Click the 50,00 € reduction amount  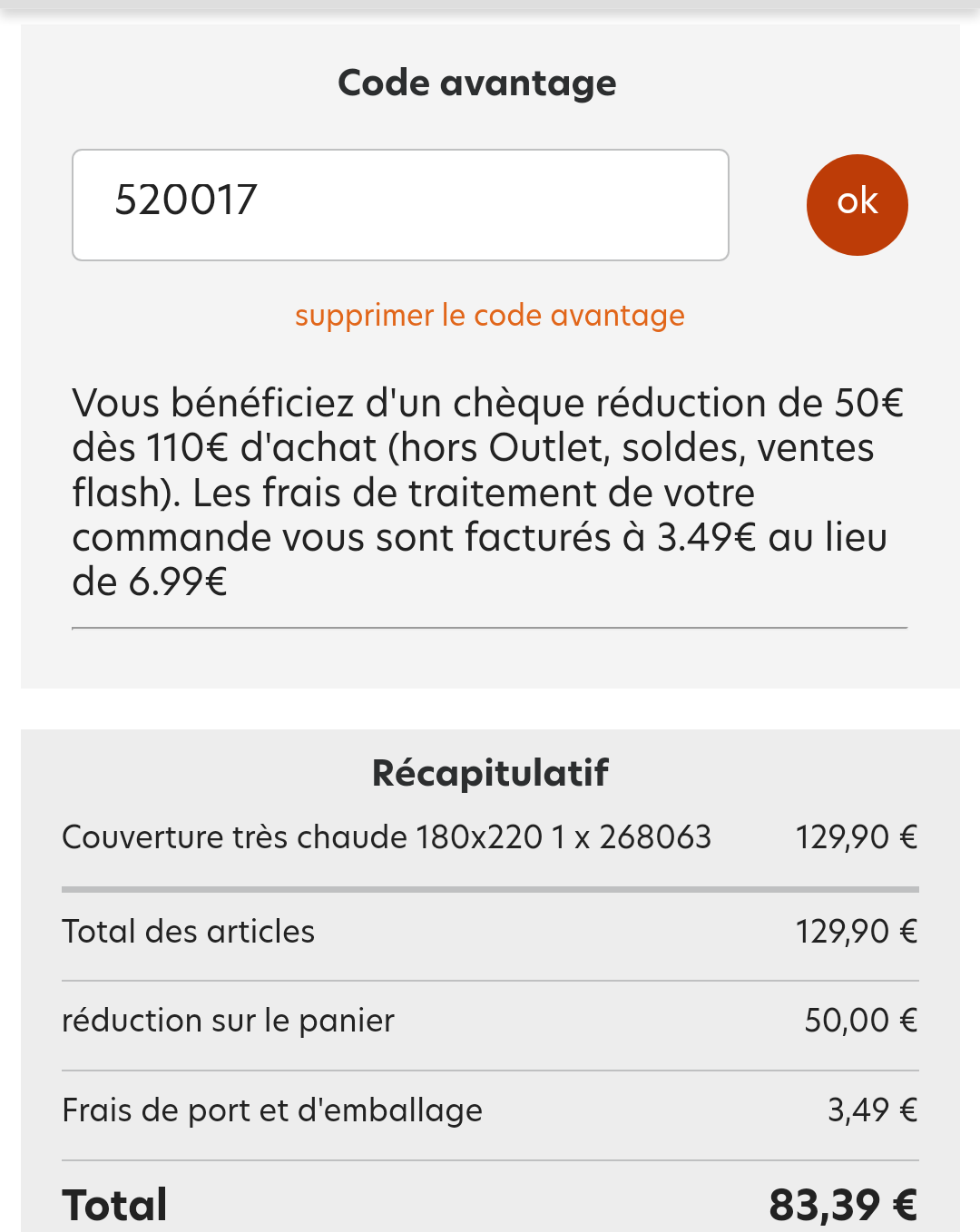click(861, 1021)
